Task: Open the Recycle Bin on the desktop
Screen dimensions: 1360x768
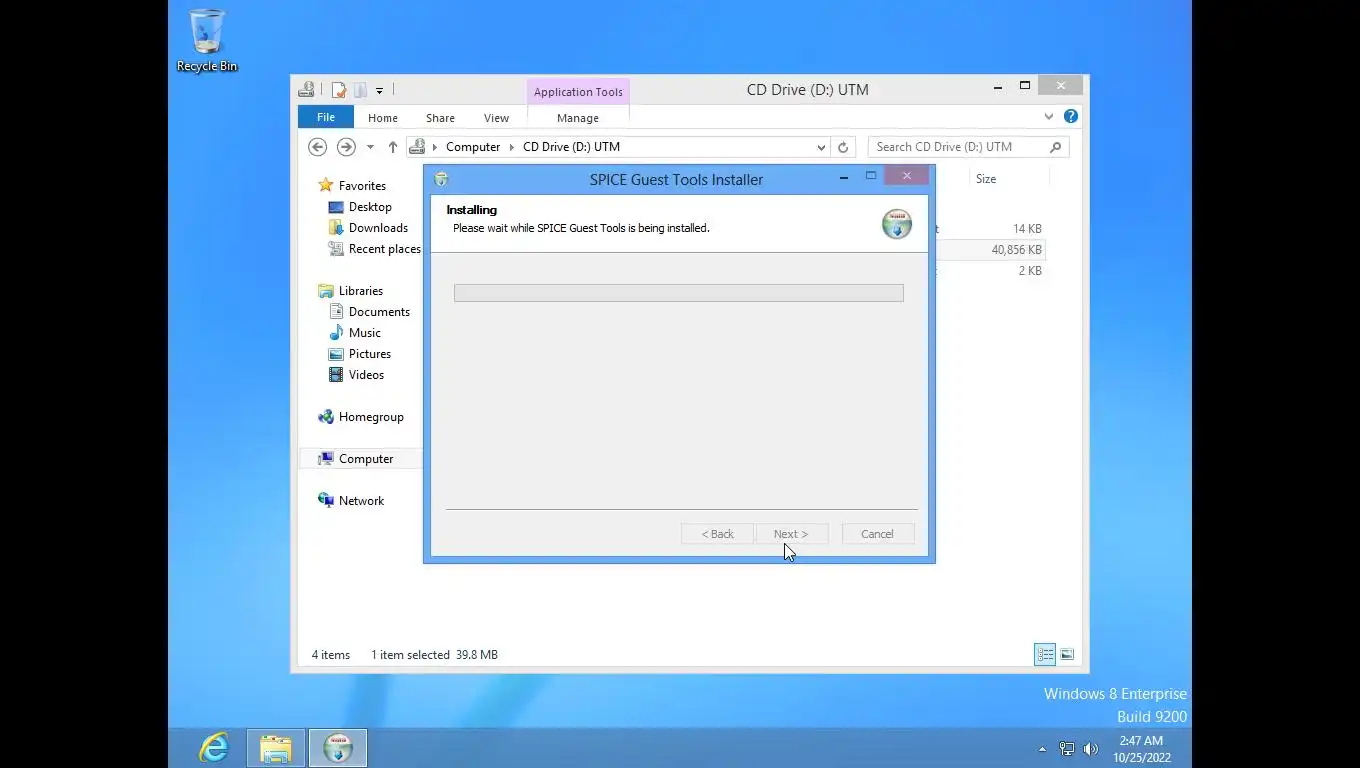Action: tap(207, 40)
